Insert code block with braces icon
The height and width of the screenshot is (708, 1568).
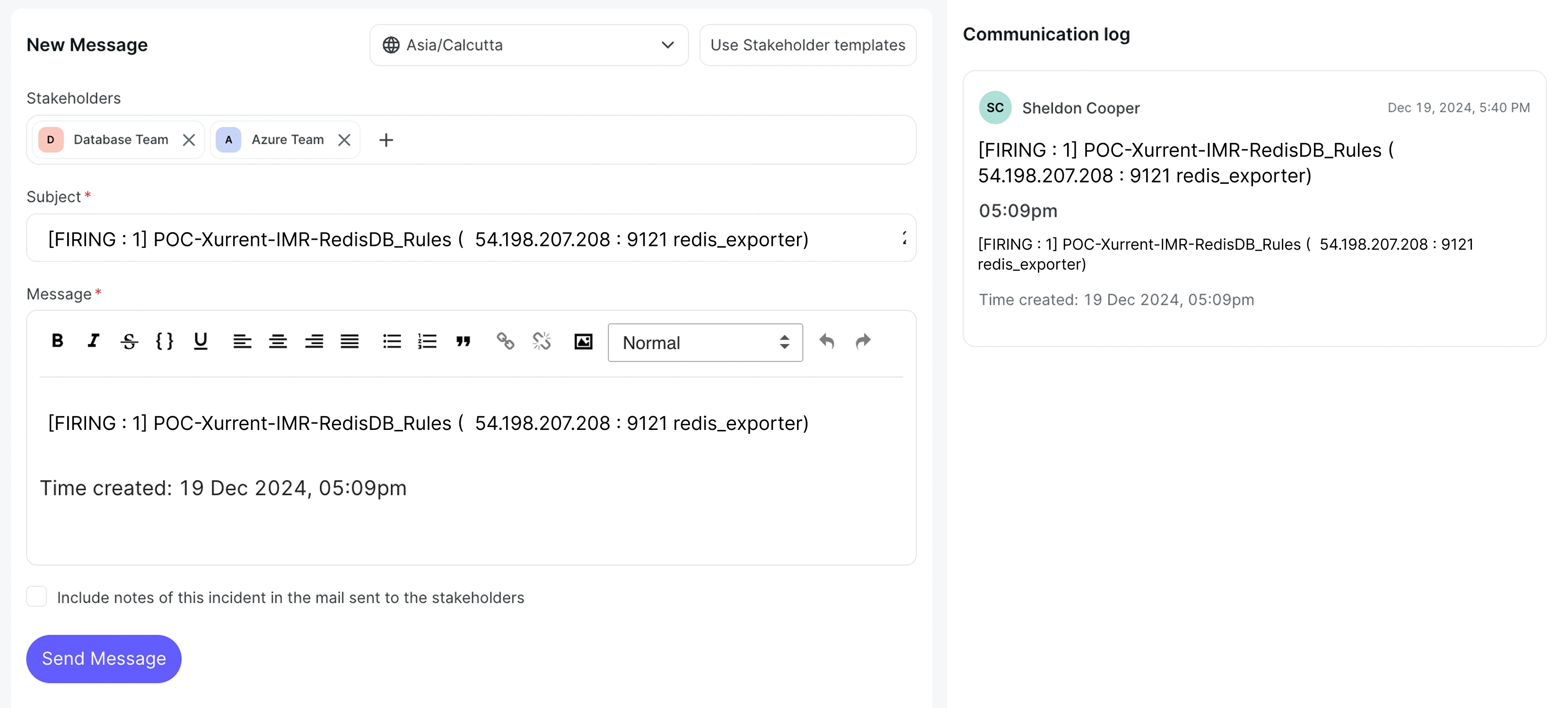pyautogui.click(x=164, y=341)
